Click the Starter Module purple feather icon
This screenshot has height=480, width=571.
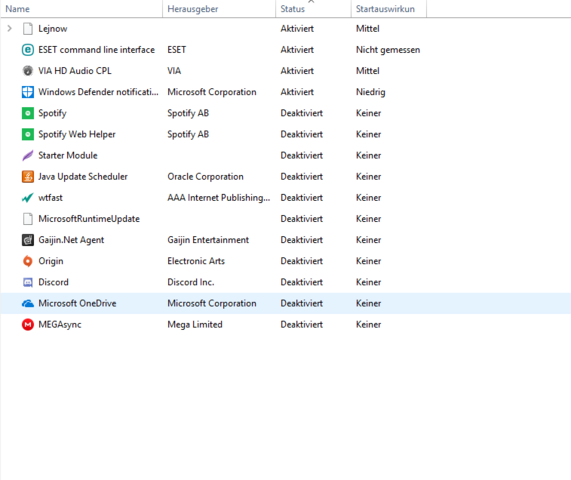[x=28, y=155]
